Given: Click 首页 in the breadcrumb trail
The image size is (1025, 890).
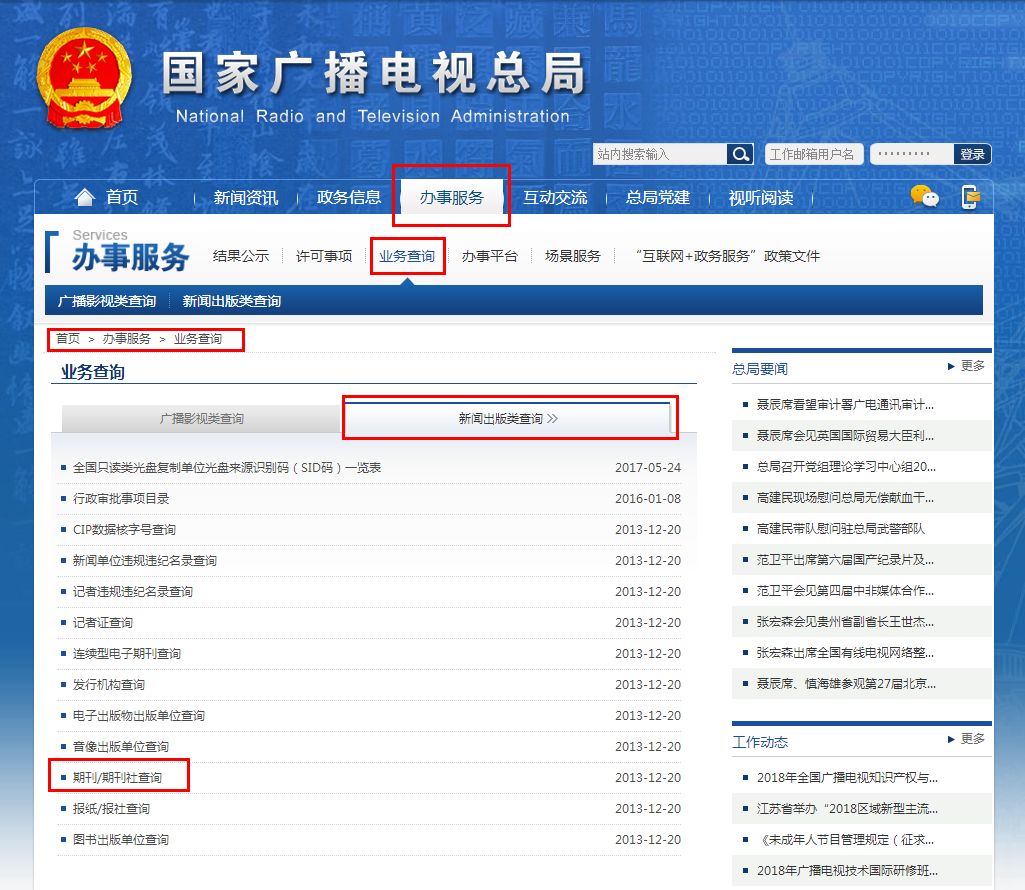Looking at the screenshot, I should [67, 339].
